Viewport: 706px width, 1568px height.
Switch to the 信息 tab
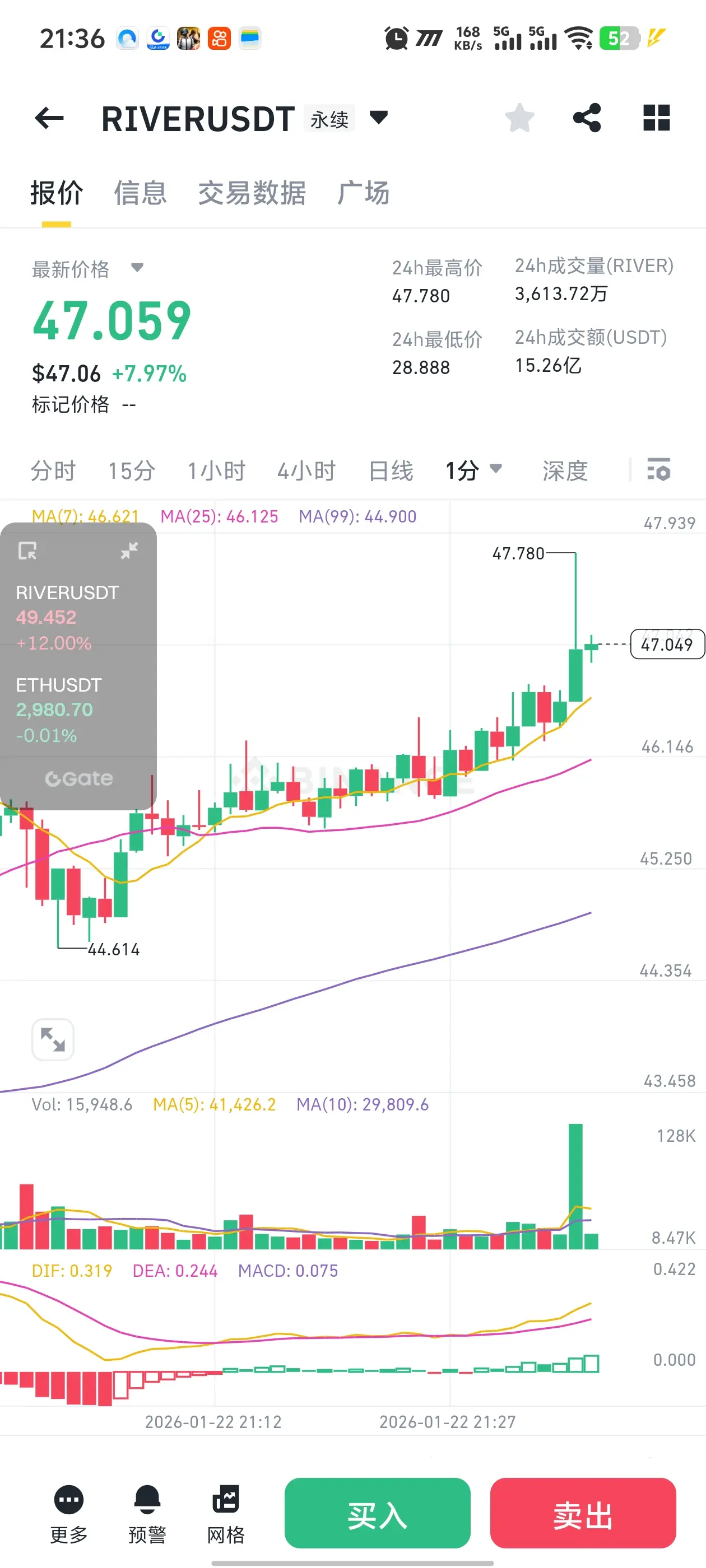coord(140,193)
